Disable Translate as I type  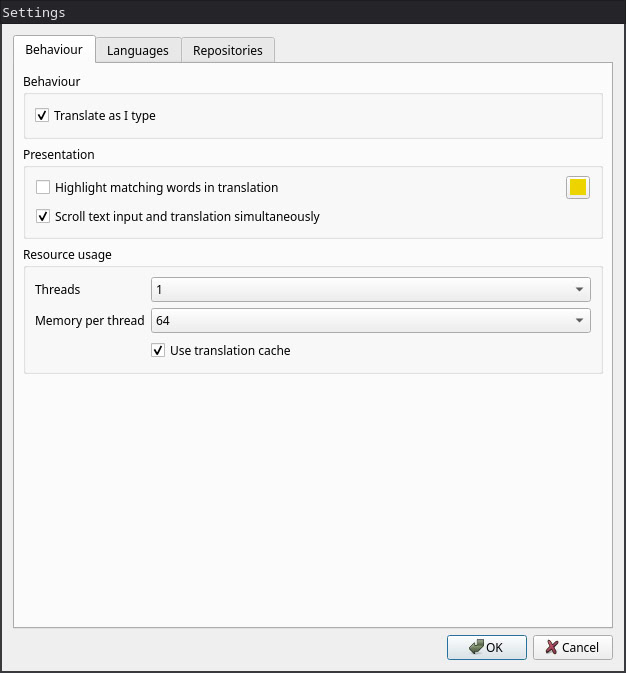(x=42, y=115)
